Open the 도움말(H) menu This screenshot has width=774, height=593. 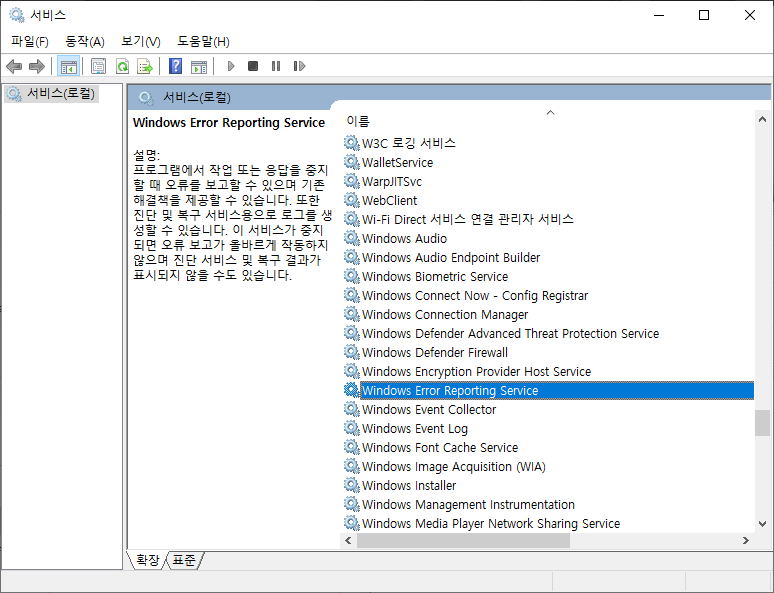[x=203, y=41]
